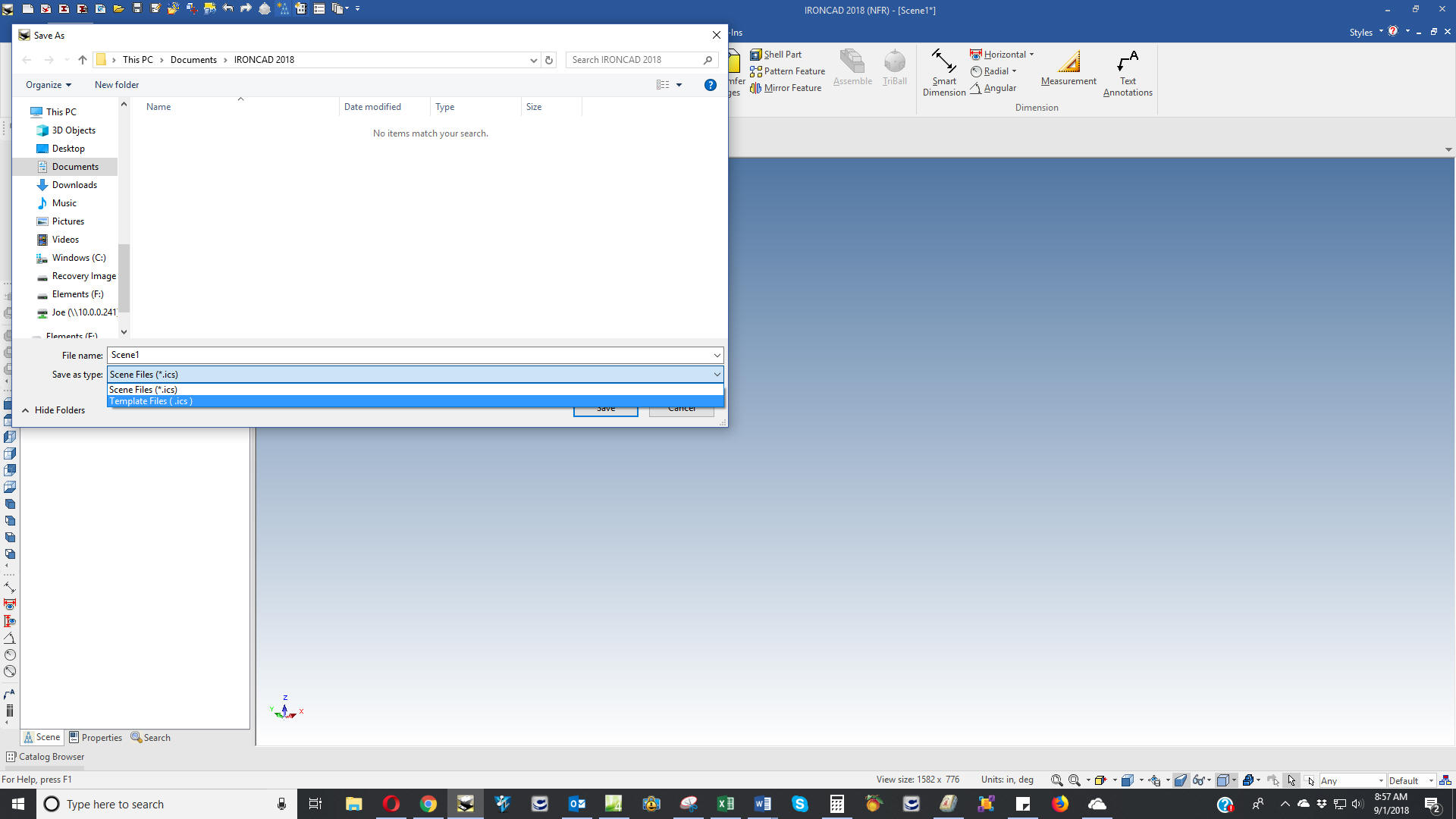Click the New scene icon in quick access toolbar
Viewport: 1456px width, 819px height.
pyautogui.click(x=27, y=9)
